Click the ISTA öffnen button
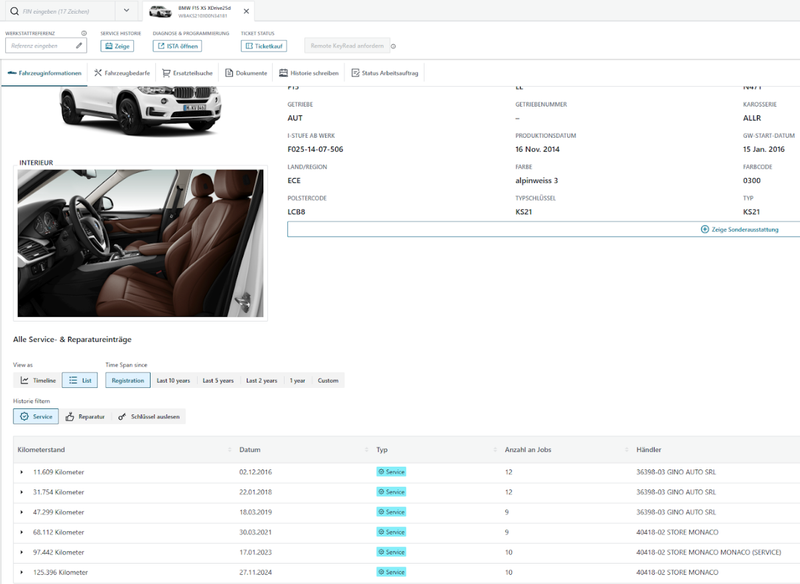Viewport: 800px width, 584px height. point(177,45)
